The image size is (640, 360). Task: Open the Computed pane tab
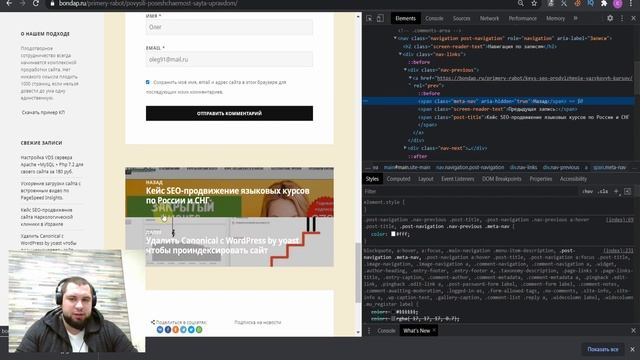pyautogui.click(x=398, y=179)
